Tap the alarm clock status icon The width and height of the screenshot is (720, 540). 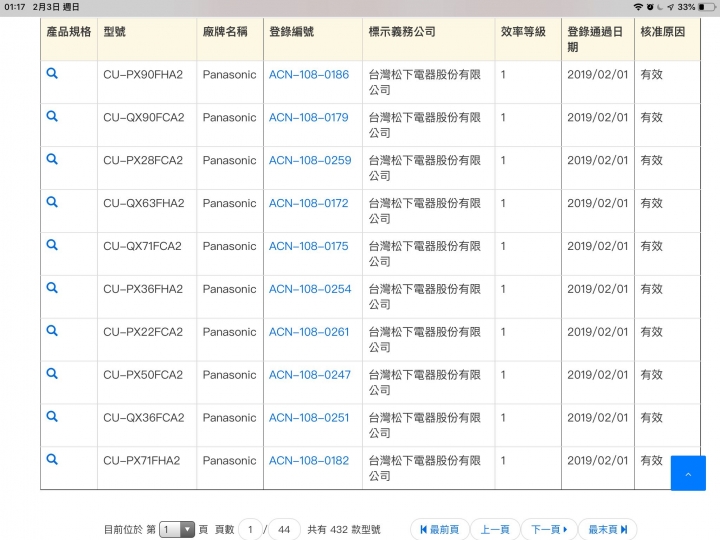pyautogui.click(x=650, y=7)
